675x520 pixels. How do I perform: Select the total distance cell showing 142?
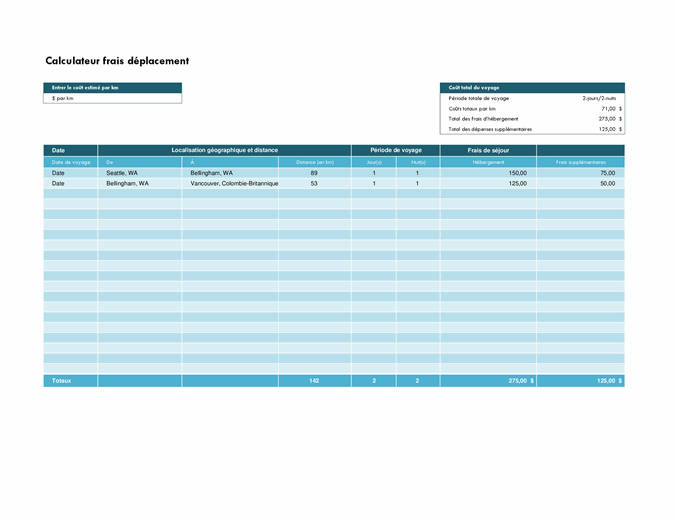pyautogui.click(x=314, y=381)
